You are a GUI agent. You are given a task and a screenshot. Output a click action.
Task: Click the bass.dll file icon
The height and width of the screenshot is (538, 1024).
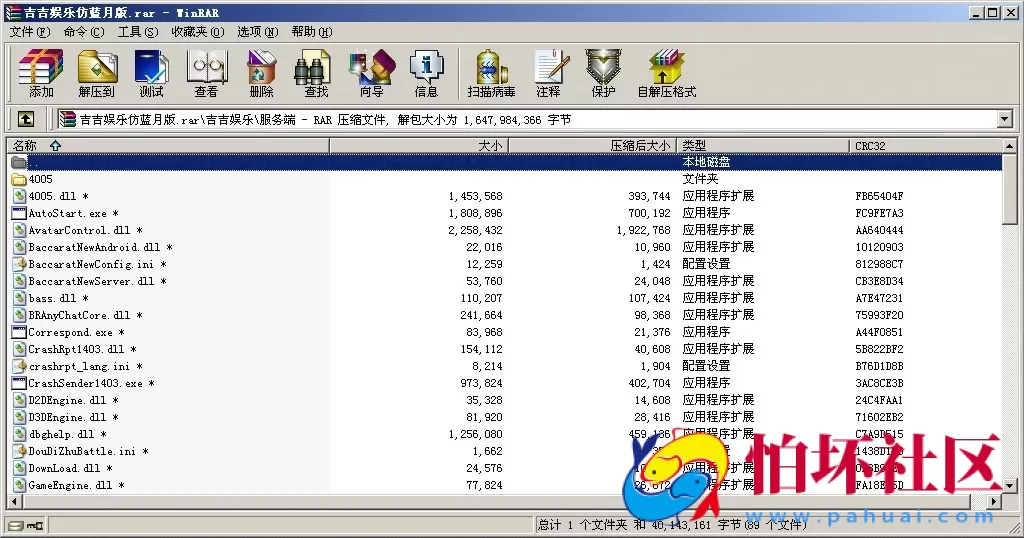point(19,298)
